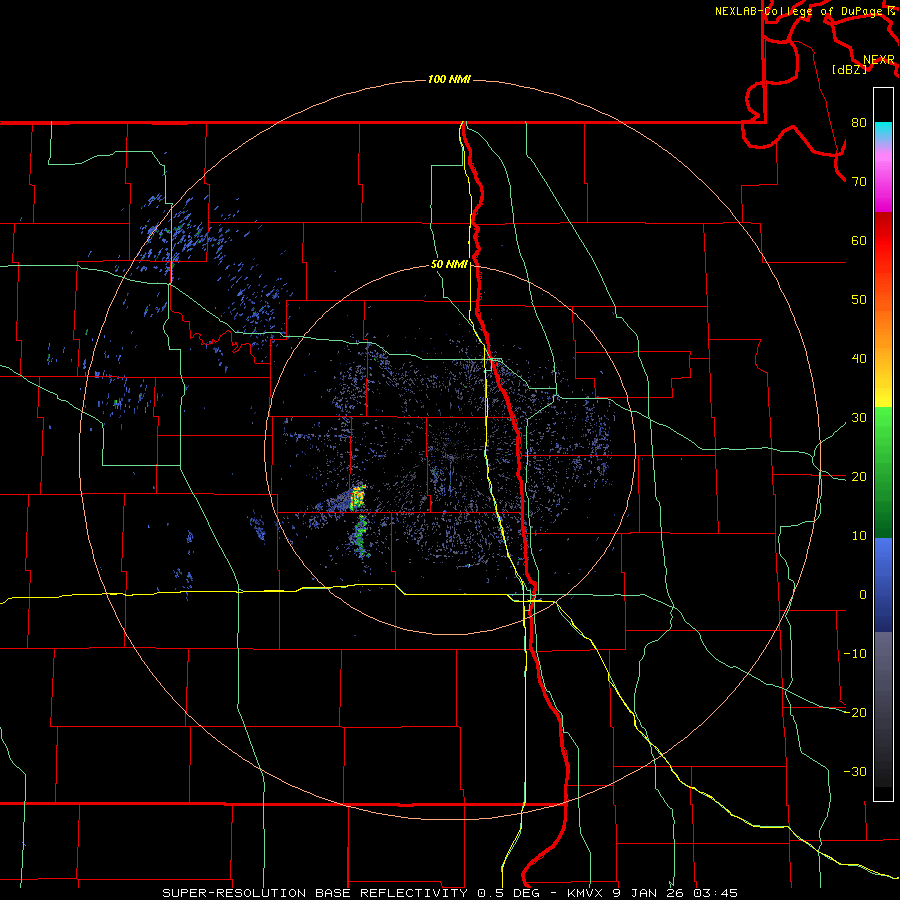Click the "0.5 DEG" elevation angle in the caption
This screenshot has width=900, height=900.
(x=511, y=893)
